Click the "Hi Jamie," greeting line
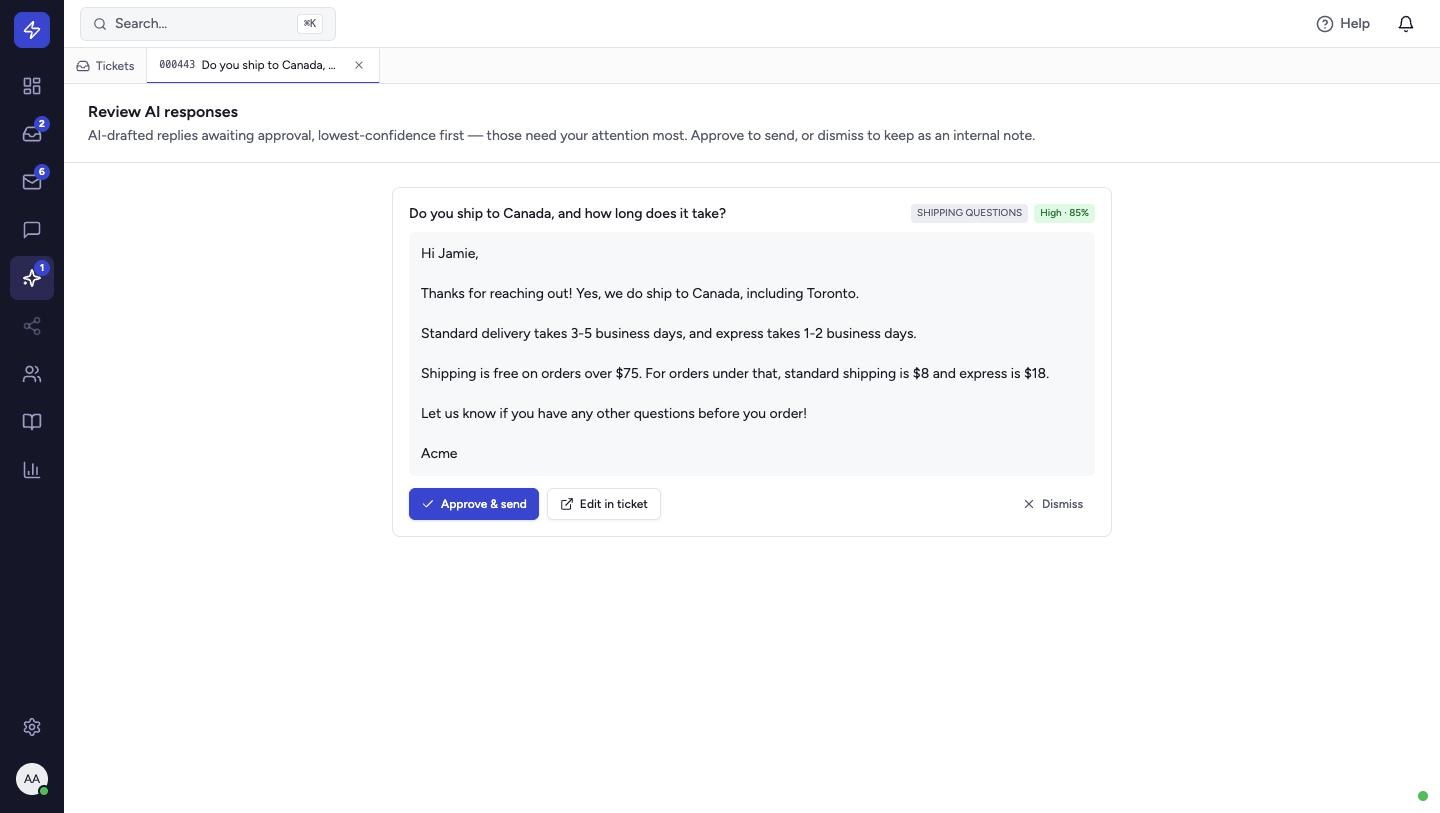1440x813 pixels. point(450,253)
